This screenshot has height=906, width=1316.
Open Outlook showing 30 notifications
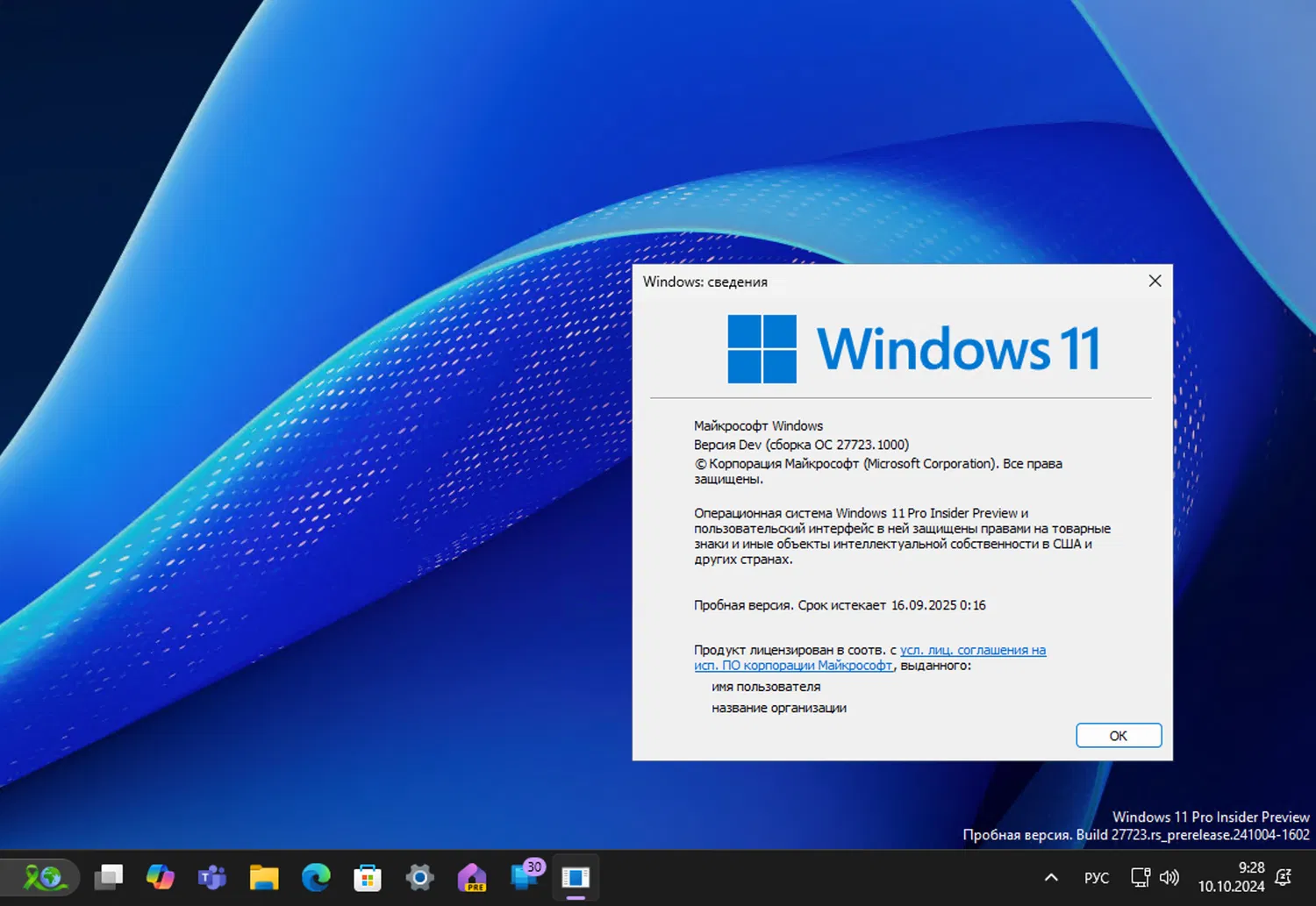click(x=524, y=877)
